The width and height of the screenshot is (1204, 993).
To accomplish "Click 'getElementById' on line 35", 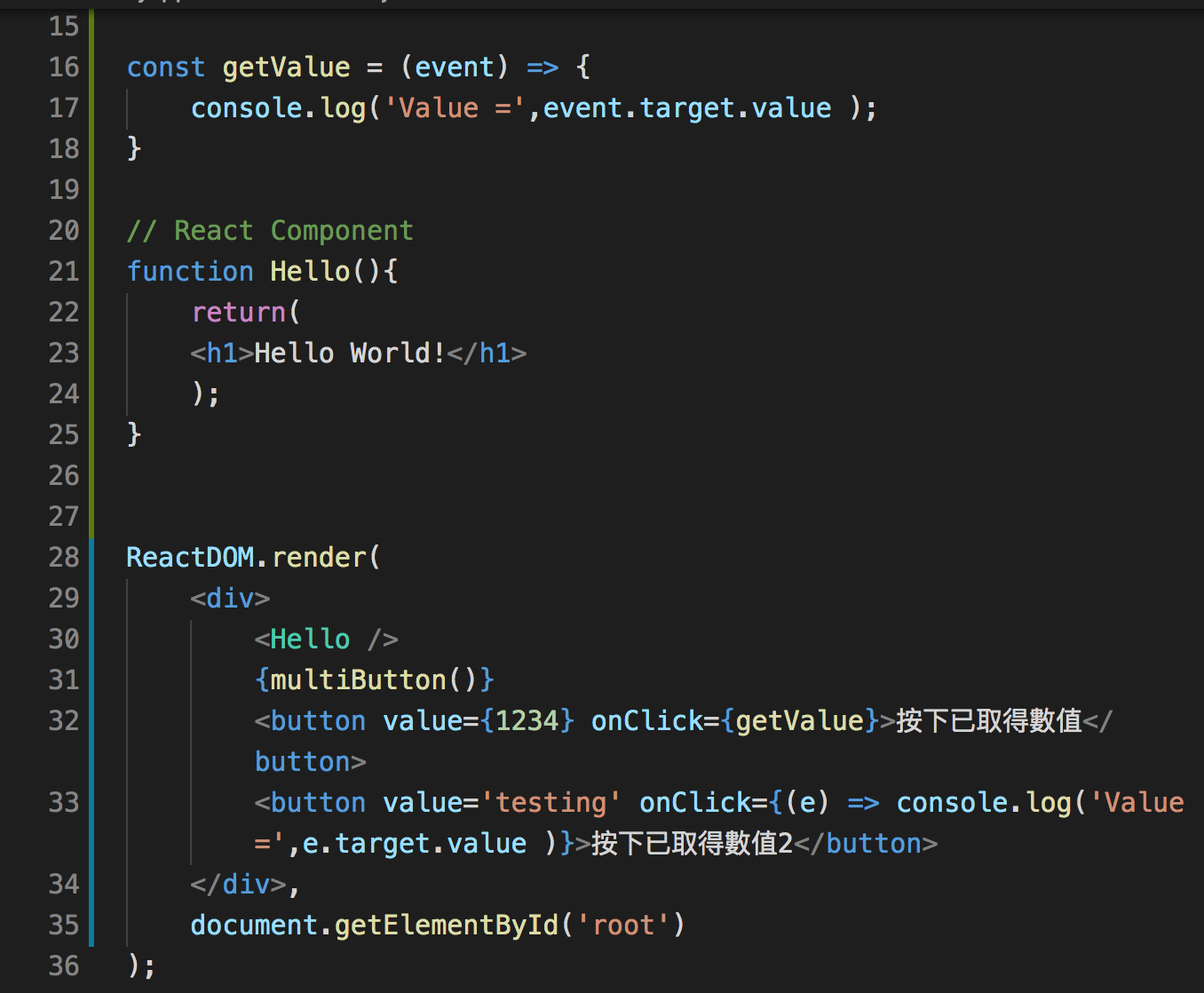I will [447, 925].
